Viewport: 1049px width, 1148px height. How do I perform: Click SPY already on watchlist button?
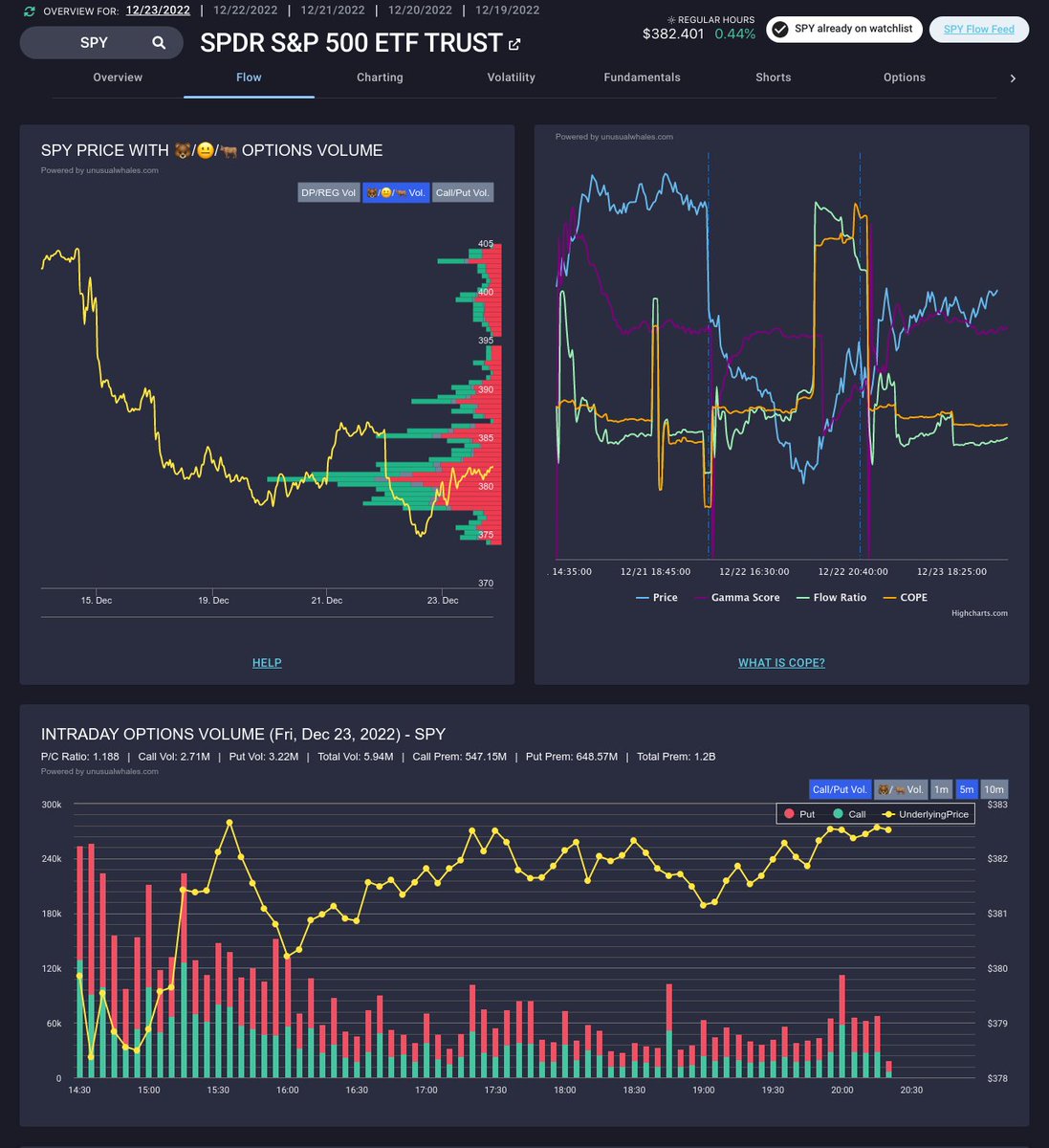[x=845, y=29]
